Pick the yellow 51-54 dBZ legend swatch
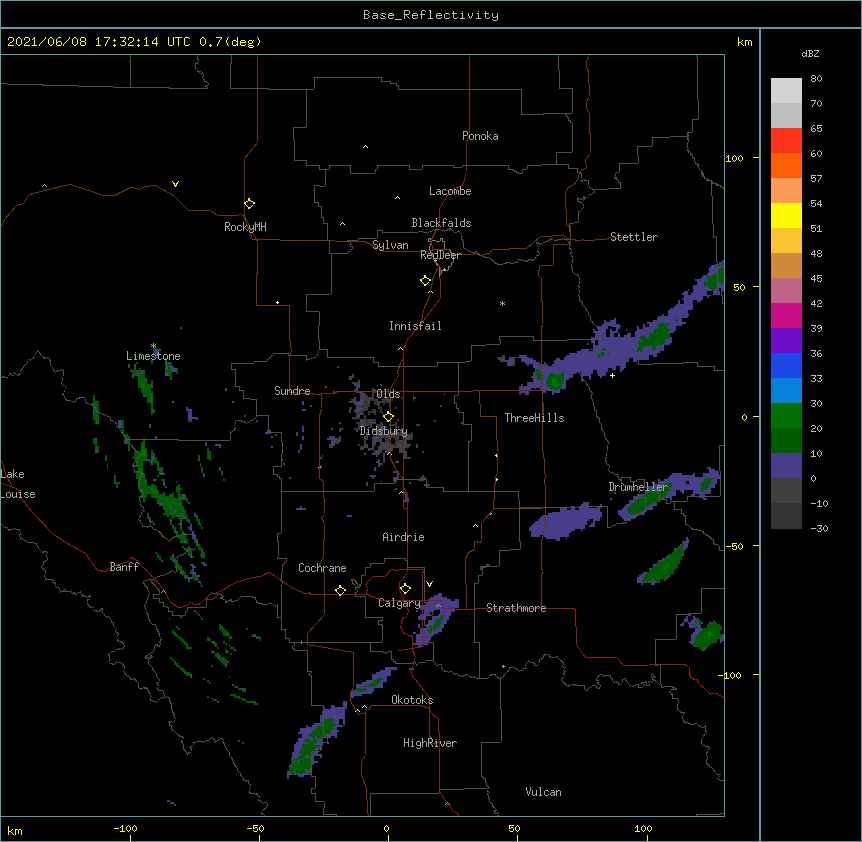Viewport: 862px width, 842px height. click(786, 215)
